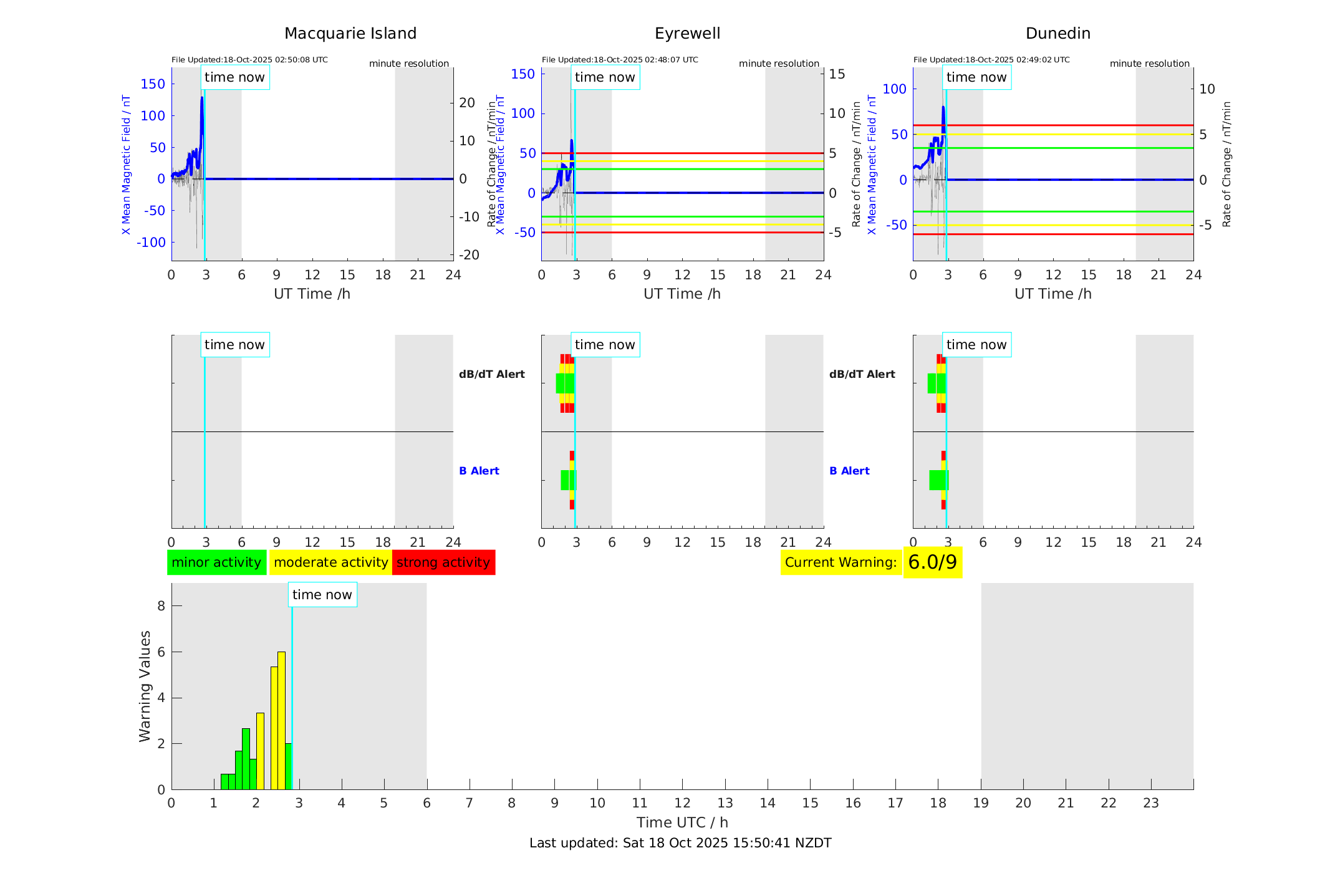Screen dimensions: 1320x896
Task: Click time now label in Dunedin top plot
Action: [x=976, y=77]
